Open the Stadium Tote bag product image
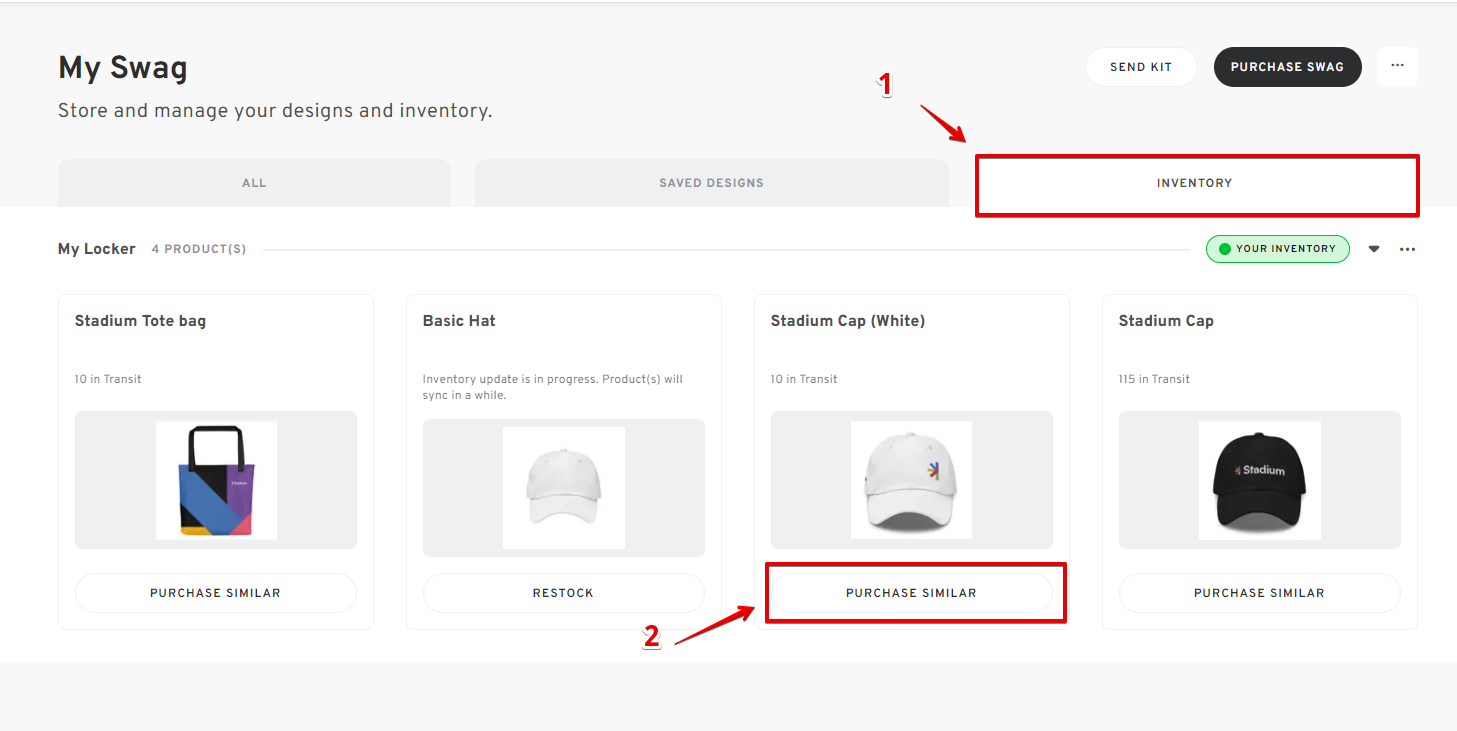1457x731 pixels. (x=215, y=480)
